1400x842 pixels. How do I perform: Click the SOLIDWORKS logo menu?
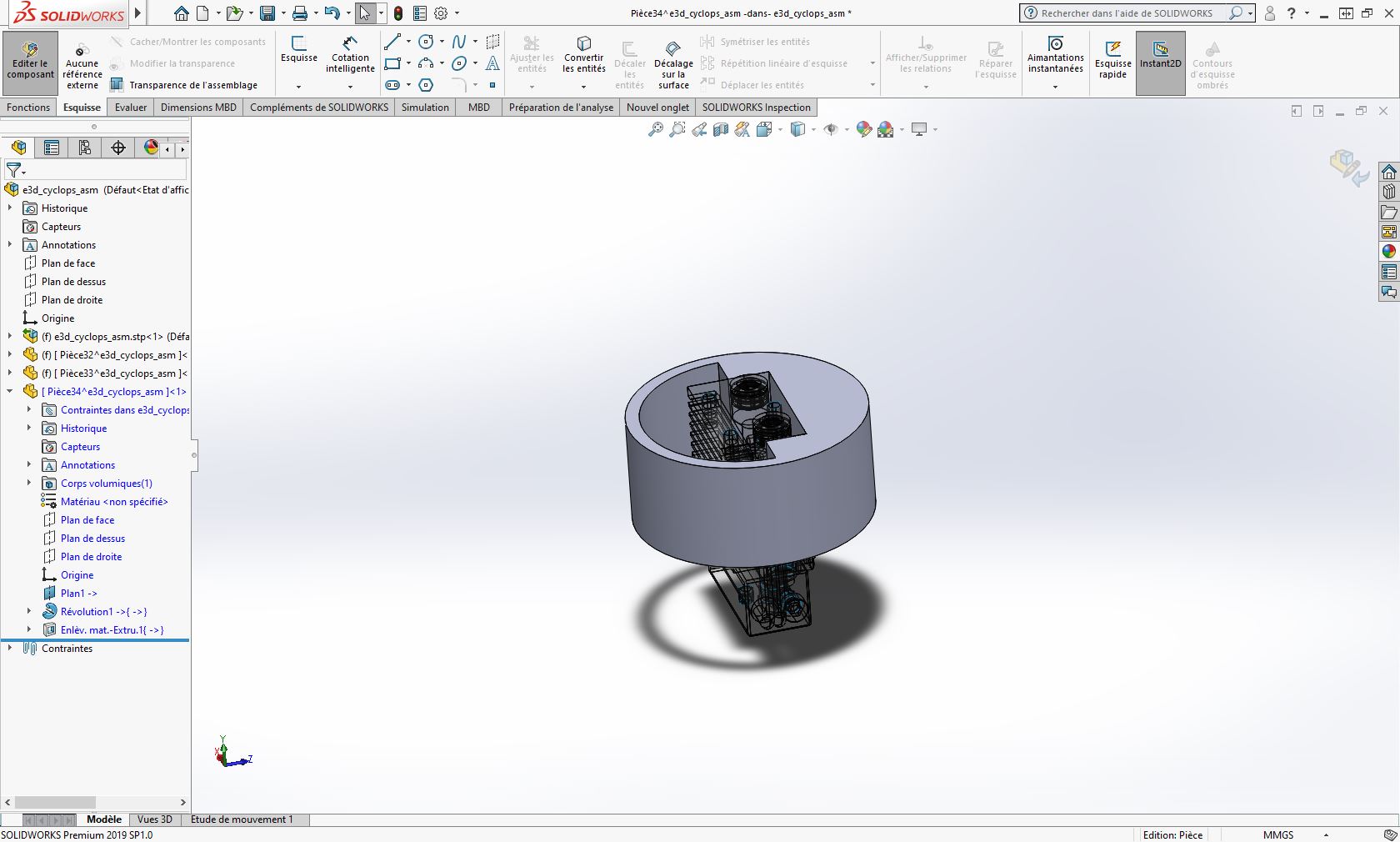[70, 13]
